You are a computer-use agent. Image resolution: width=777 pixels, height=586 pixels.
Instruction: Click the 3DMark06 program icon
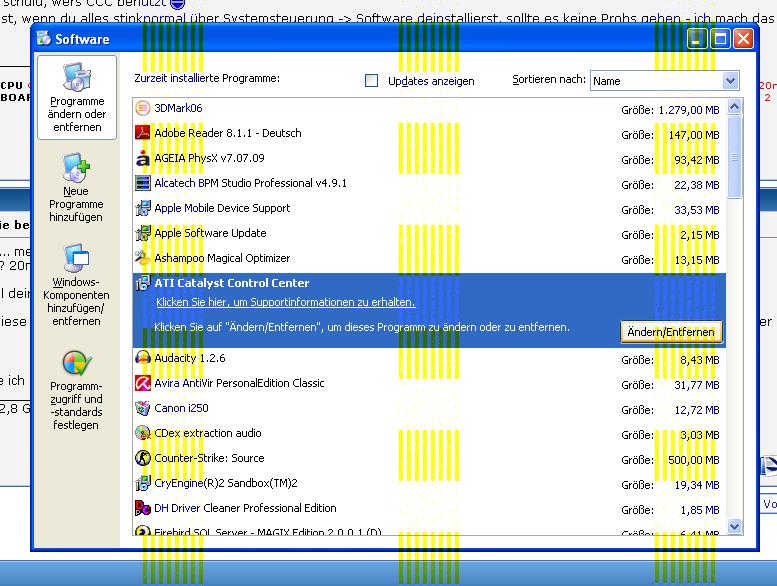click(143, 108)
